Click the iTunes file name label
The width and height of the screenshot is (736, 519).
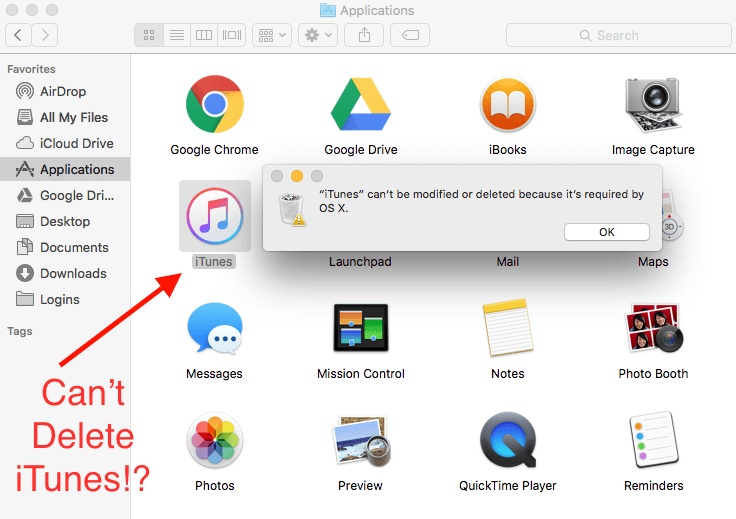click(214, 261)
